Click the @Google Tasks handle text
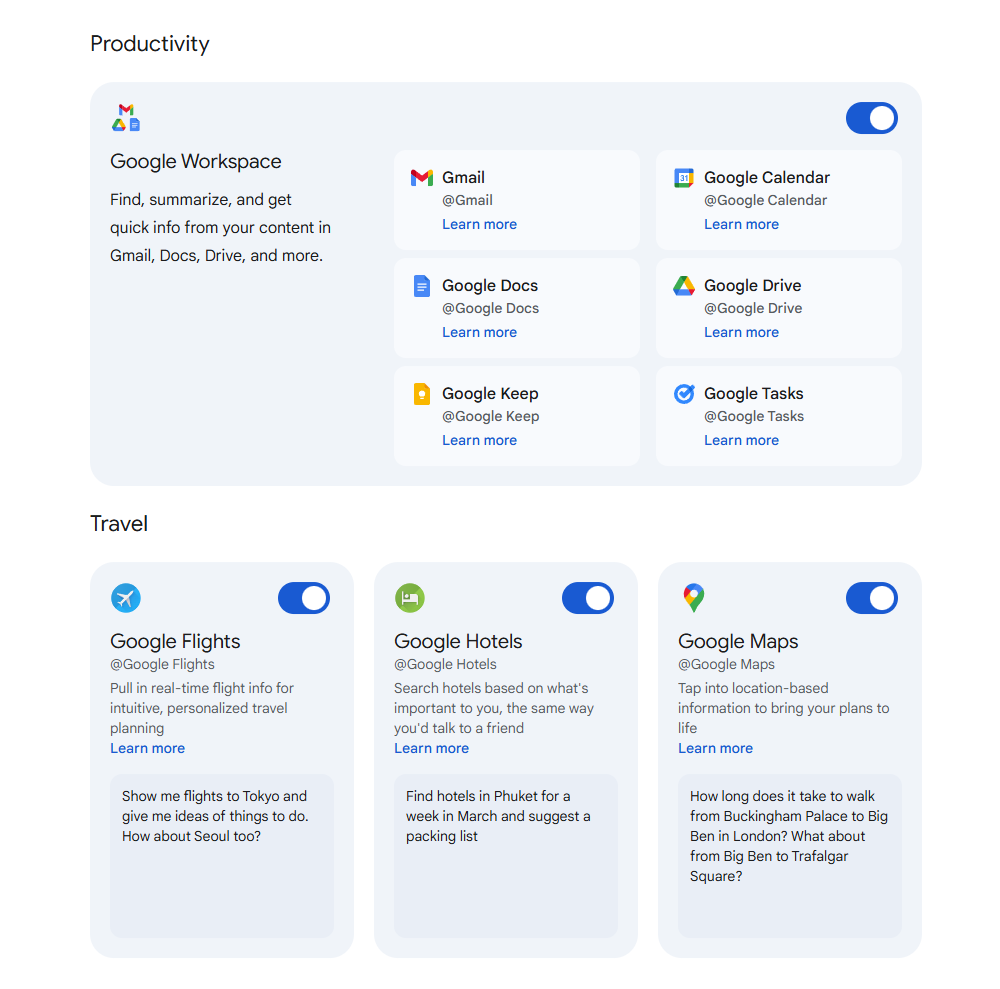 click(754, 417)
